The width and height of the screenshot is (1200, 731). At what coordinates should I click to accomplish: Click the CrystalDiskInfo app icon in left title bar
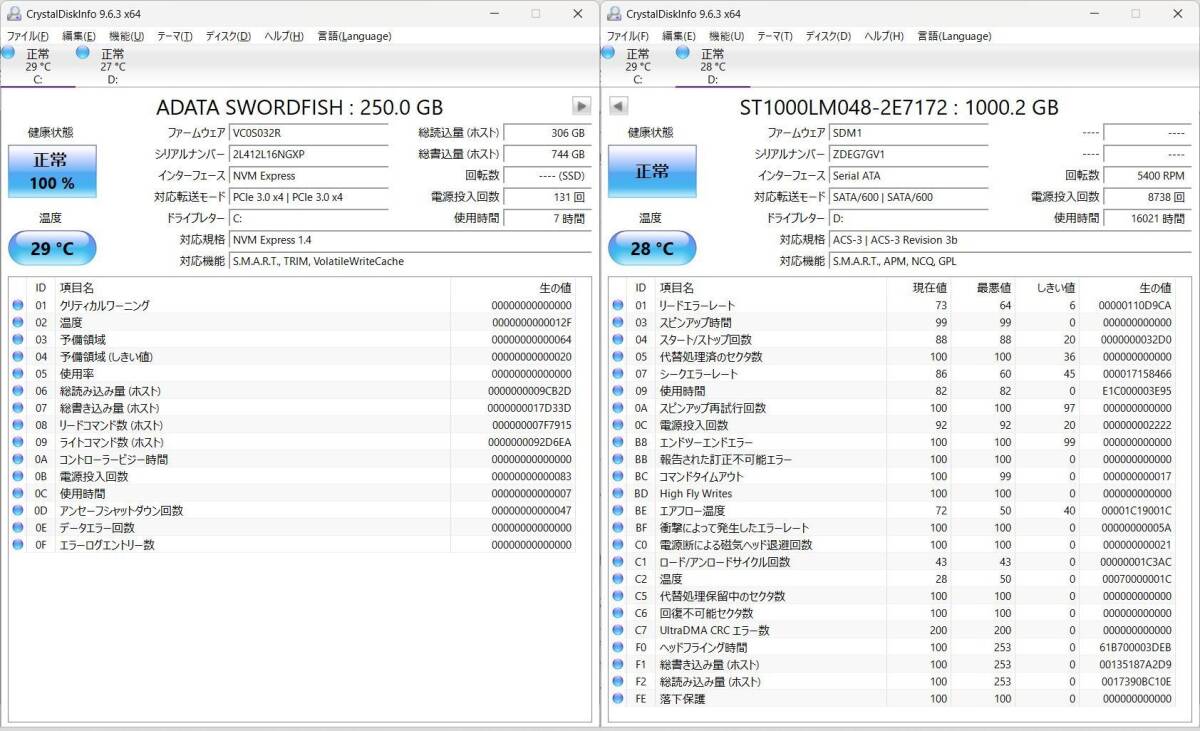12,13
